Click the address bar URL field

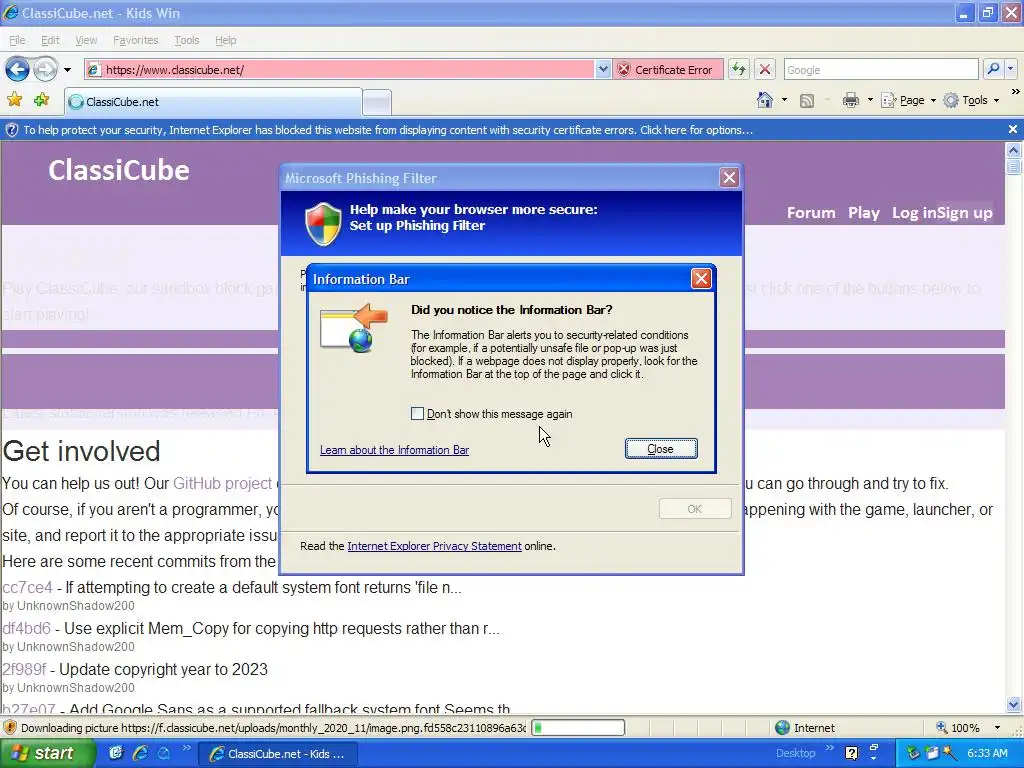click(340, 69)
